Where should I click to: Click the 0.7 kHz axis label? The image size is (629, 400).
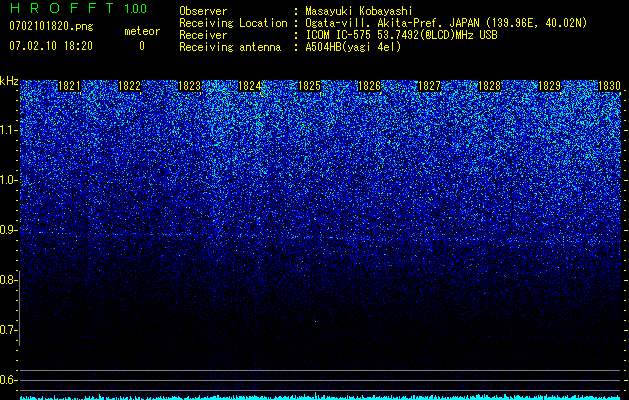point(9,330)
